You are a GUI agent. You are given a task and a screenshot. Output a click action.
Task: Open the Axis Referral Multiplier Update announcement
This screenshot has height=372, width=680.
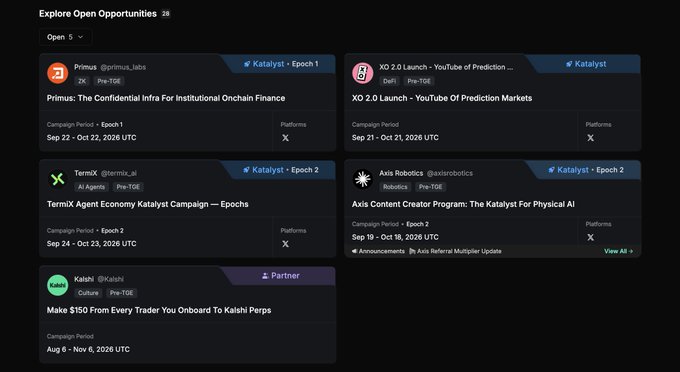point(459,251)
